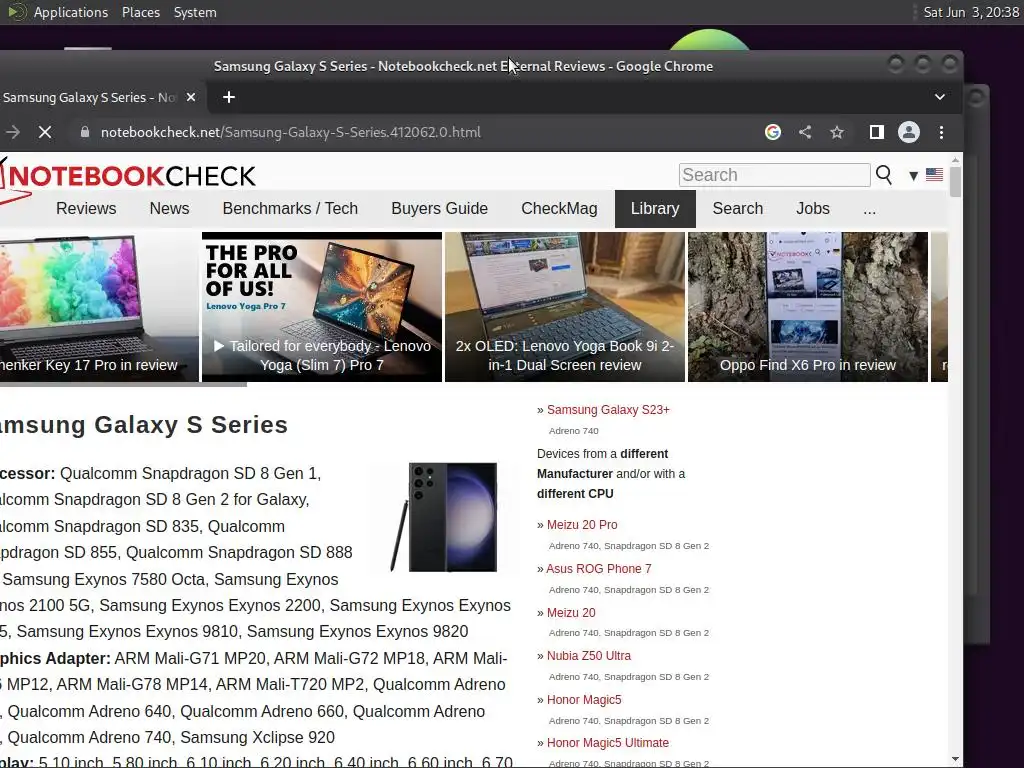Click the Samsung Galaxy phone product image
The height and width of the screenshot is (768, 1024).
coord(444,517)
